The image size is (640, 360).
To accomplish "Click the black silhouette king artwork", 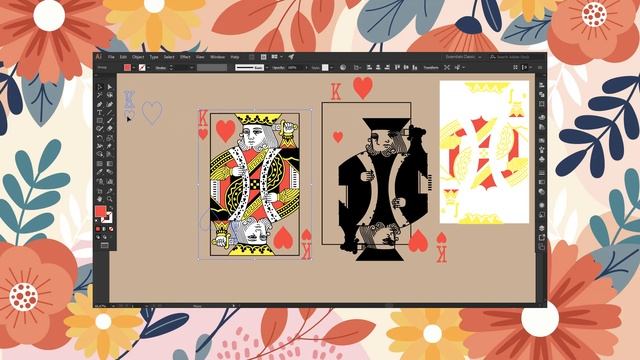I will [384, 189].
